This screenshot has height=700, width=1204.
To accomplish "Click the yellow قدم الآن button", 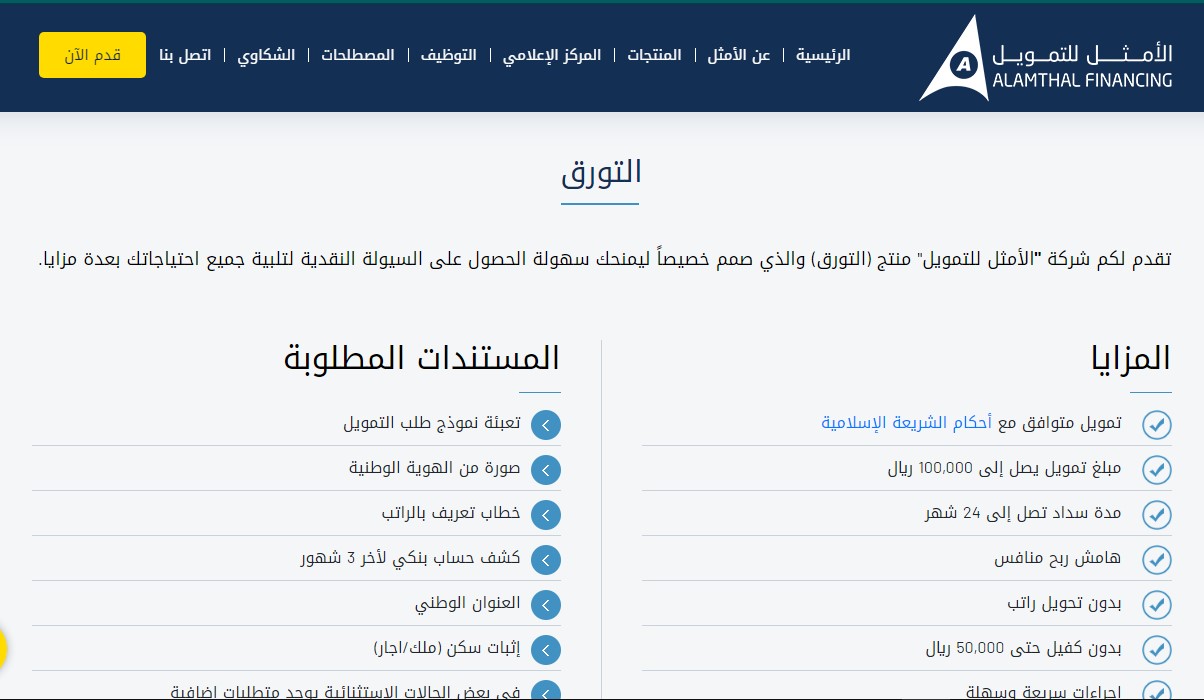I will tap(92, 55).
